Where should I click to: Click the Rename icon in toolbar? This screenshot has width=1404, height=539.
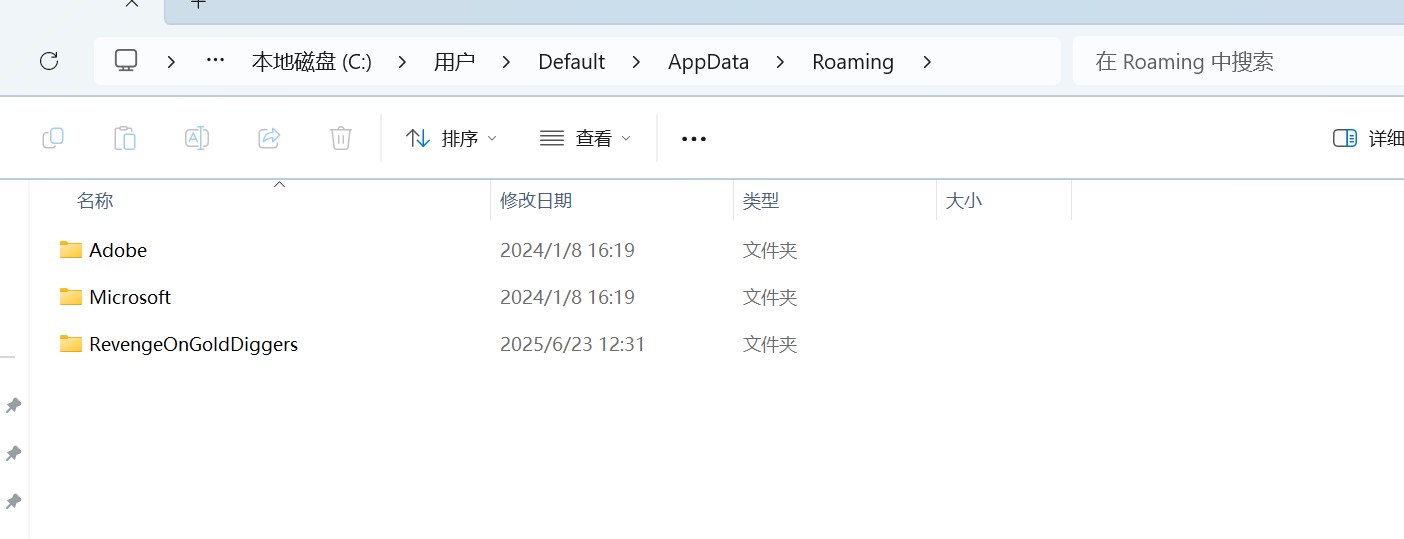point(197,138)
